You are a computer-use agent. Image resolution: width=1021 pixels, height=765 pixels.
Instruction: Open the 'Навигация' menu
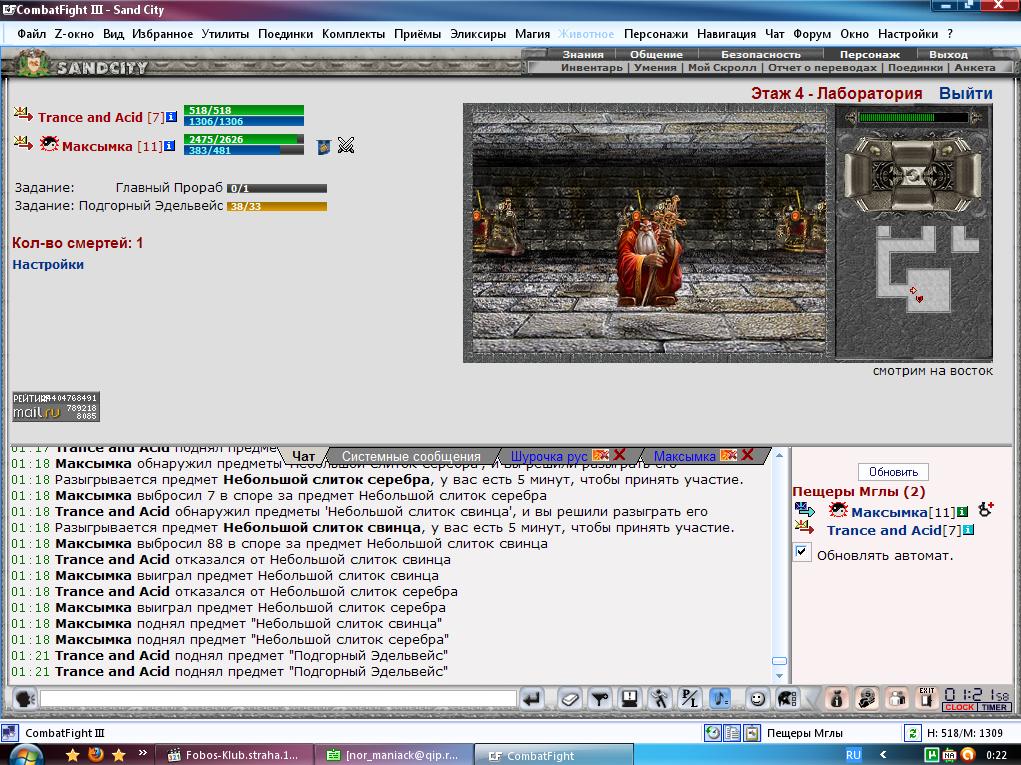[727, 34]
